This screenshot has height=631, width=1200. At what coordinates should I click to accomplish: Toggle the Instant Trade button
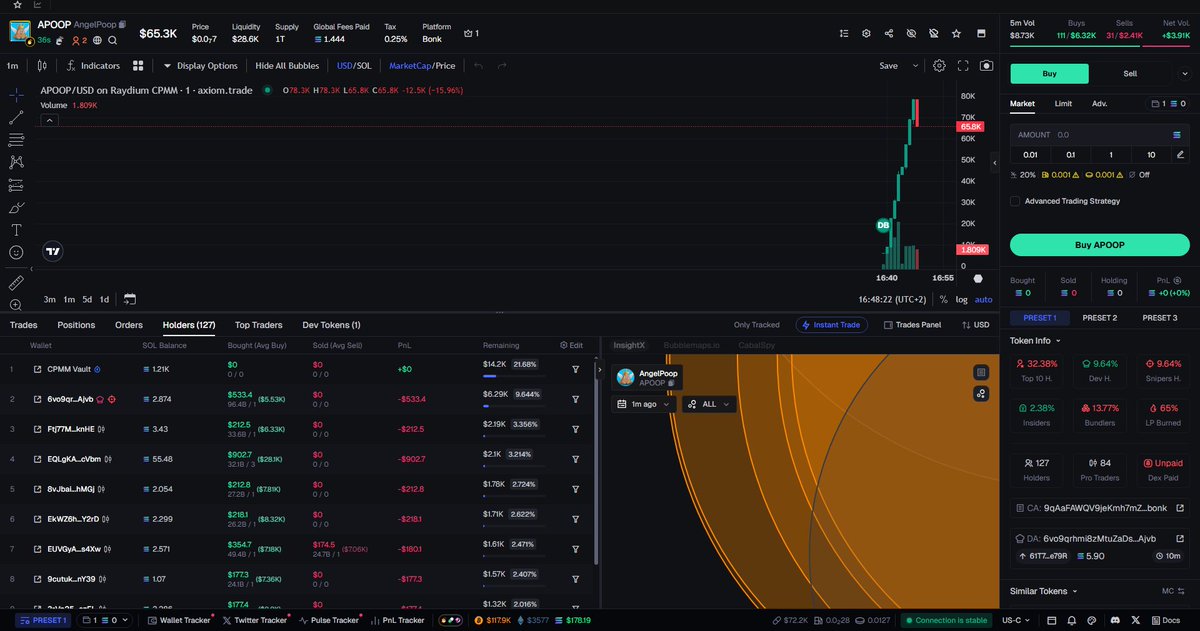click(x=832, y=325)
